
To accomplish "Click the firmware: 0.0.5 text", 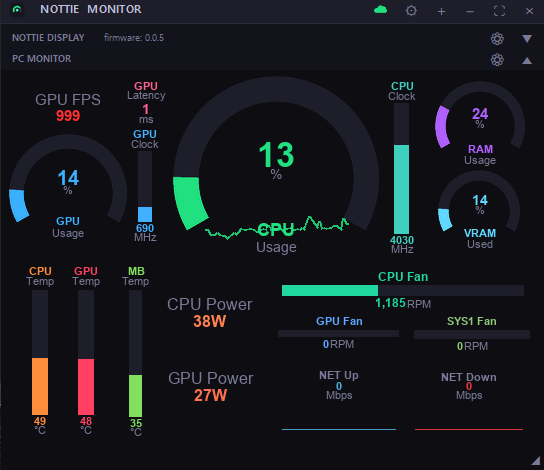I will point(134,37).
